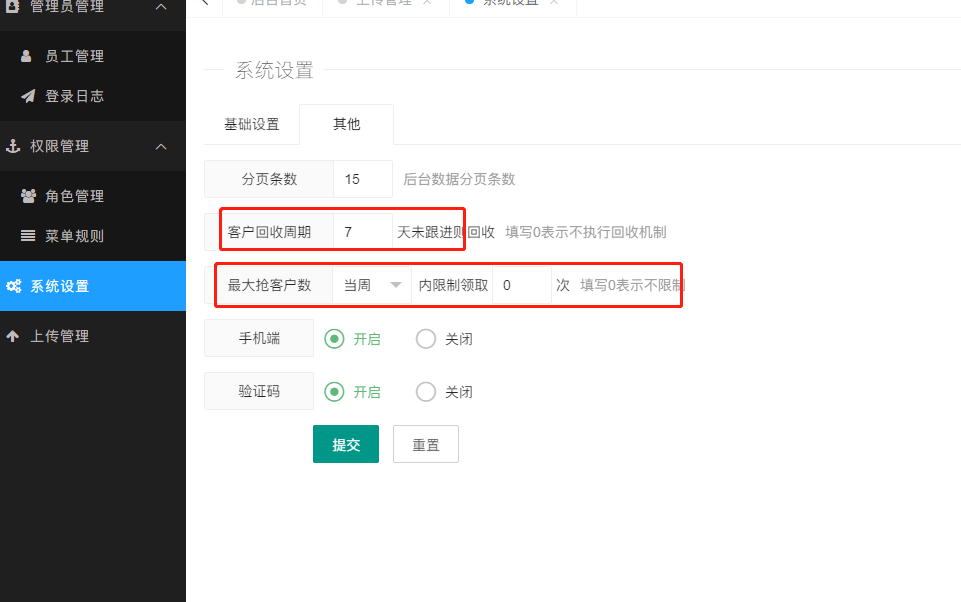Click the 分页条数 input showing 15
Viewport: 961px width, 602px height.
[362, 179]
